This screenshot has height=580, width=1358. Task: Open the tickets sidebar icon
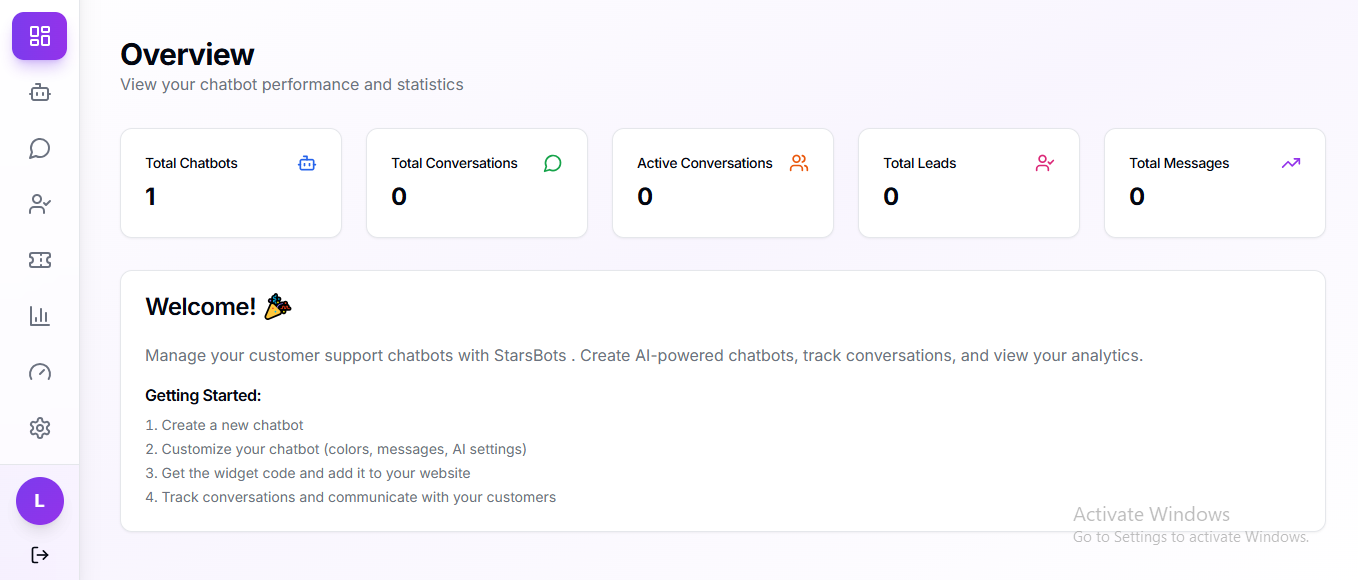point(40,260)
